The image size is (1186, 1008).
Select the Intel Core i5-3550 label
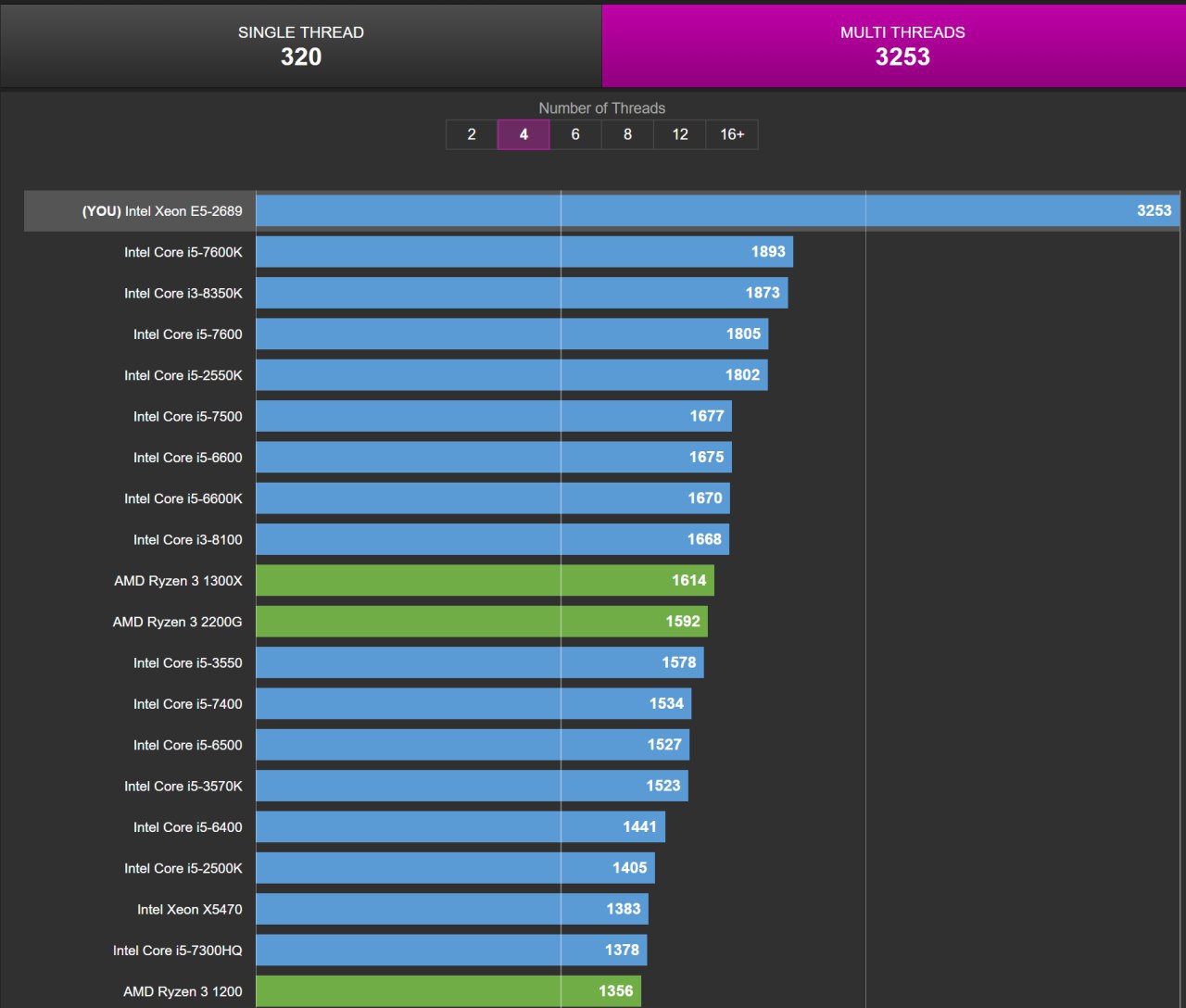pos(188,662)
